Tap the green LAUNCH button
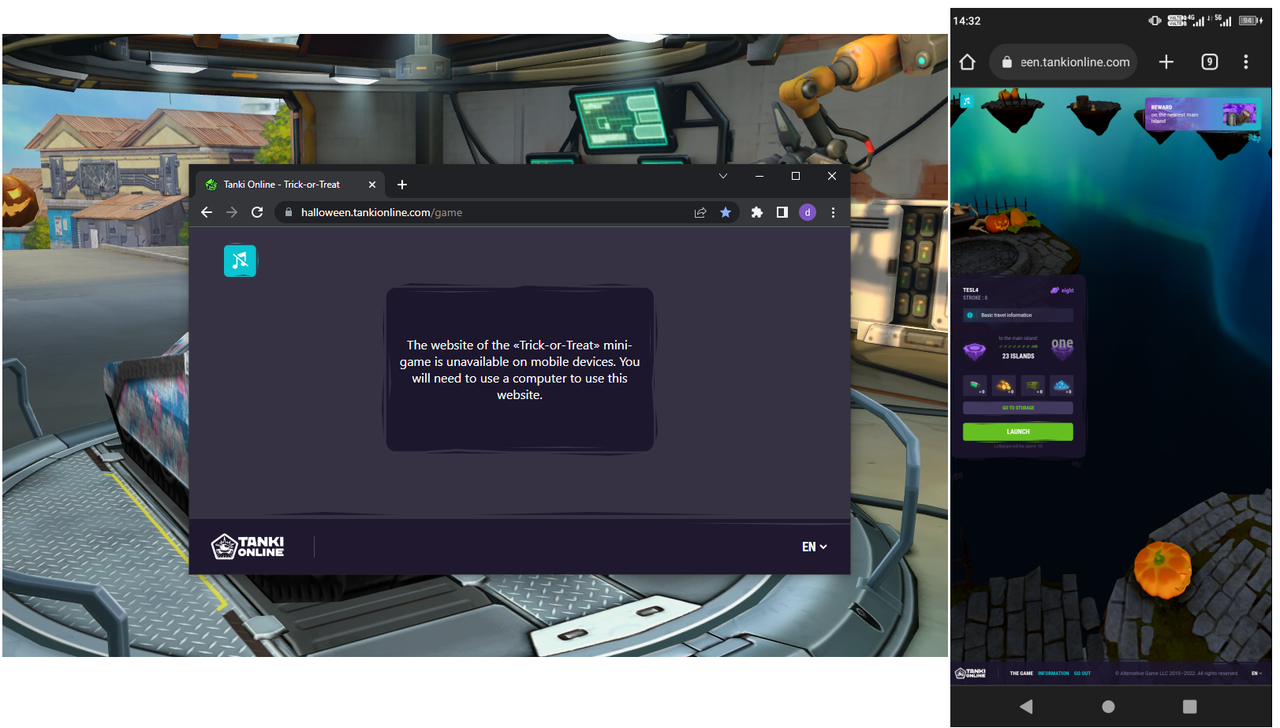 coord(1018,432)
